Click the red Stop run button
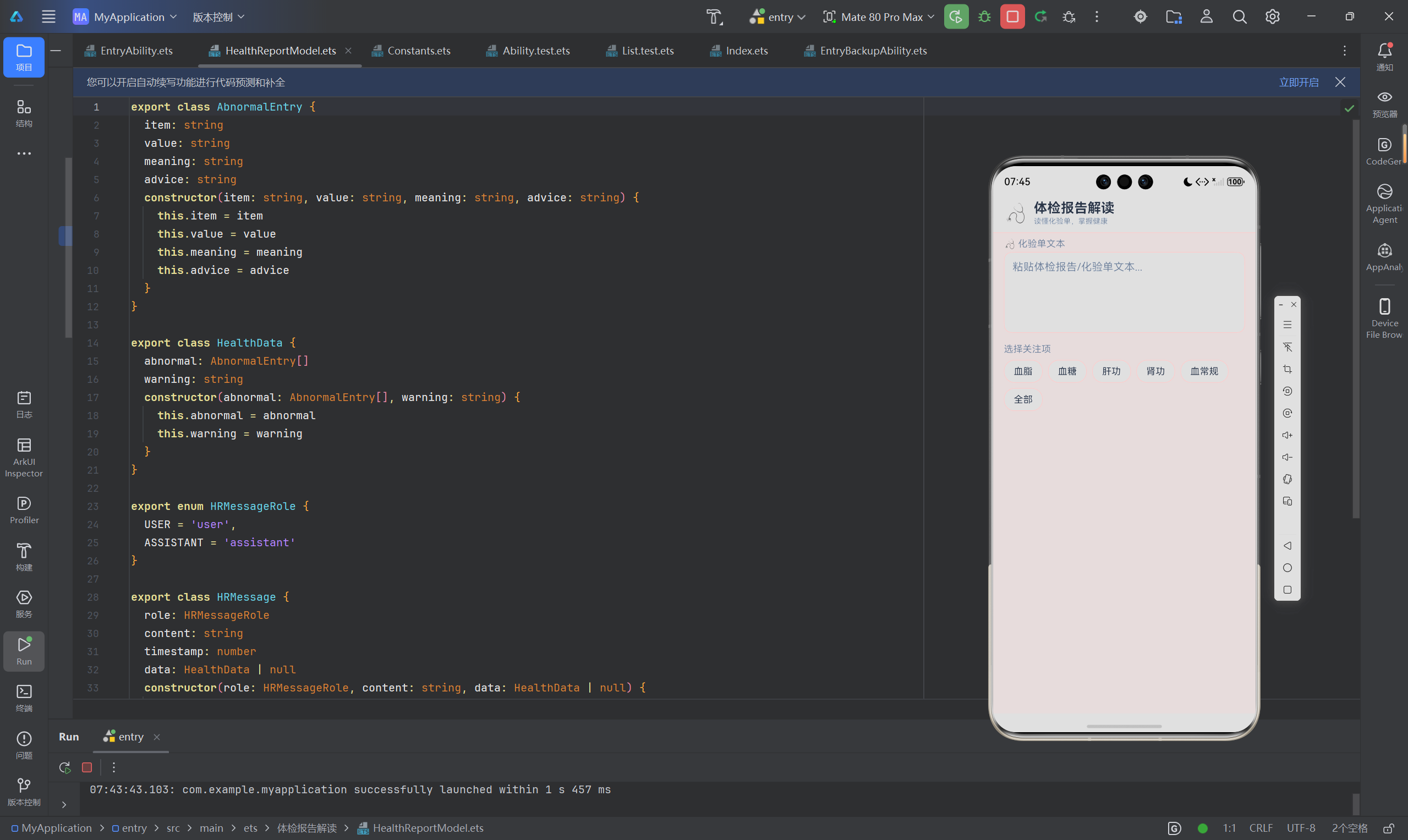This screenshot has height=840, width=1408. pos(1012,17)
